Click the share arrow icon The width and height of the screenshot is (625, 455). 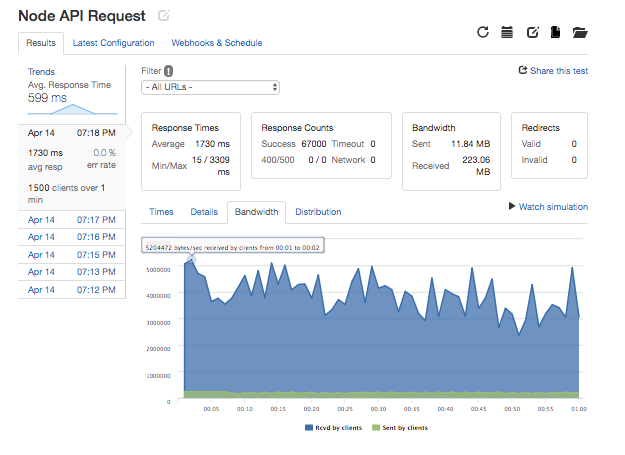(523, 70)
